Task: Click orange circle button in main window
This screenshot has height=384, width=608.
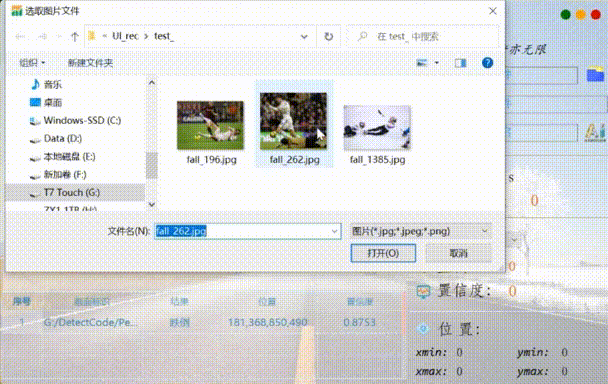Action: (x=581, y=15)
